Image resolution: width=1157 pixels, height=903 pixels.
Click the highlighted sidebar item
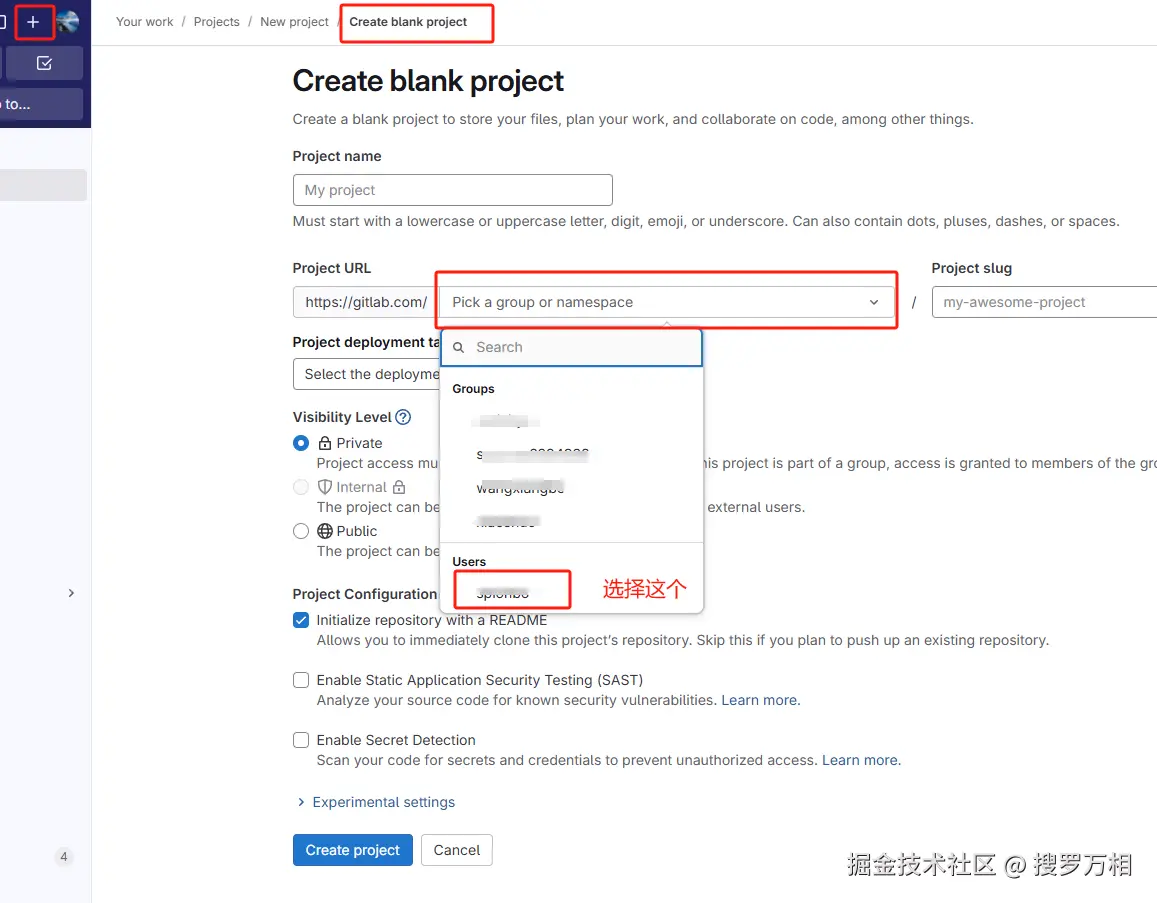[x=43, y=185]
